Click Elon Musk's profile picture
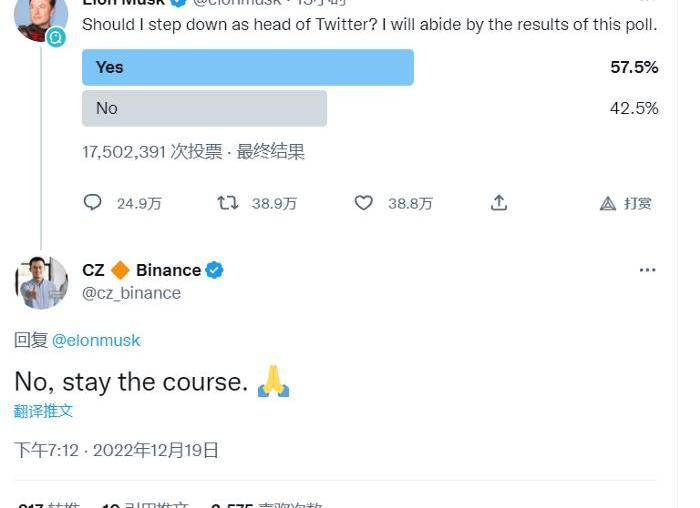Viewport: 700px width, 508px height. point(40,14)
